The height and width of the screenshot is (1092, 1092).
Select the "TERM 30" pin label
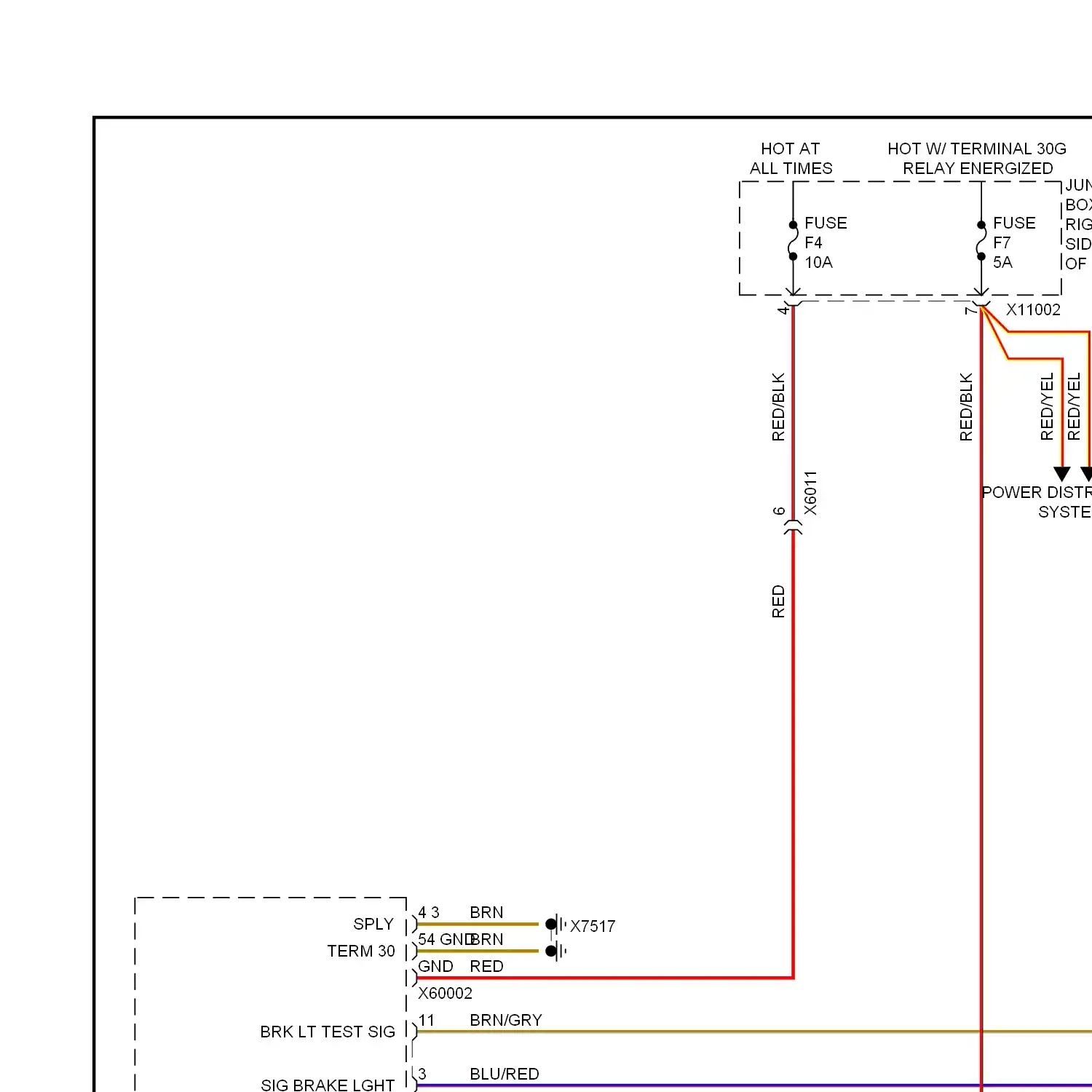[x=361, y=951]
